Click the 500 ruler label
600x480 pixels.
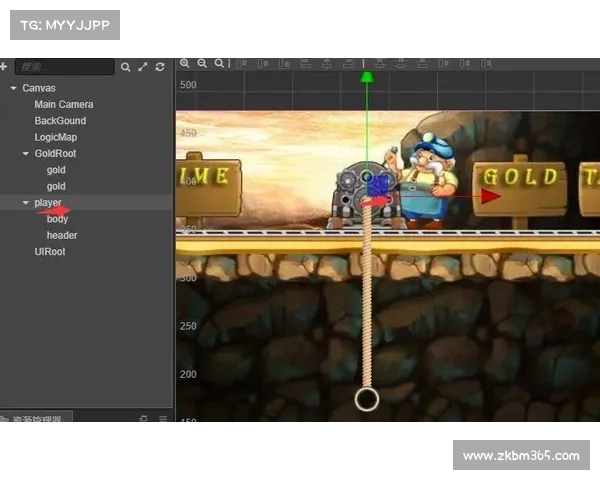(x=188, y=85)
